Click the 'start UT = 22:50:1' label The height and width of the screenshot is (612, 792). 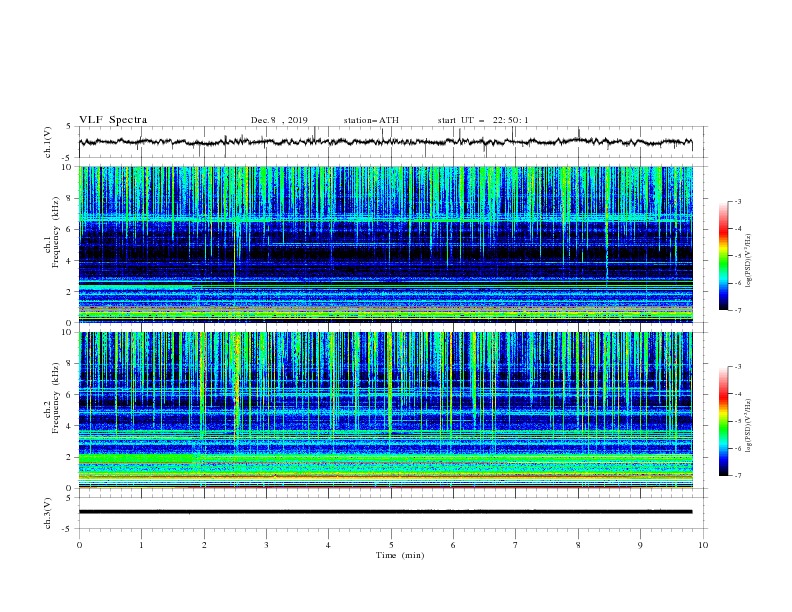click(483, 120)
